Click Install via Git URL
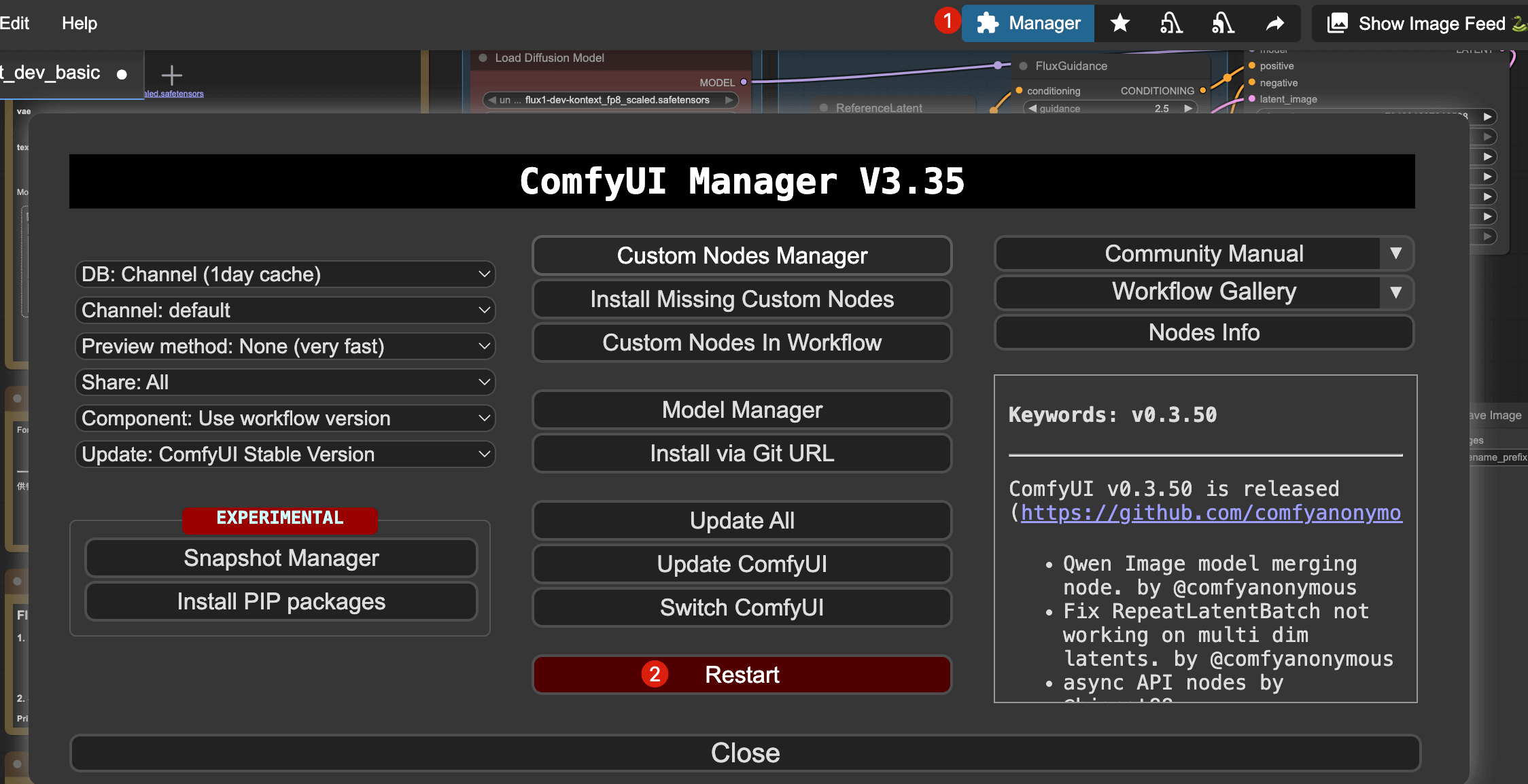The width and height of the screenshot is (1528, 784). pos(742,453)
